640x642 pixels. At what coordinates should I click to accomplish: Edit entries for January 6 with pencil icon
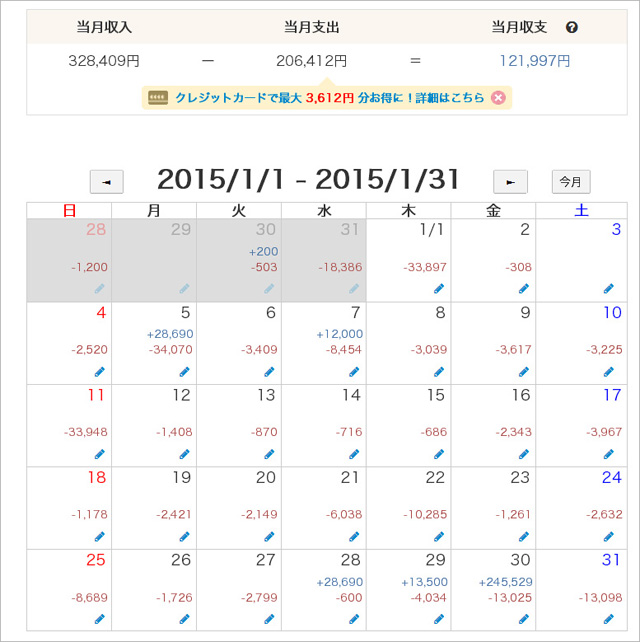pos(269,372)
